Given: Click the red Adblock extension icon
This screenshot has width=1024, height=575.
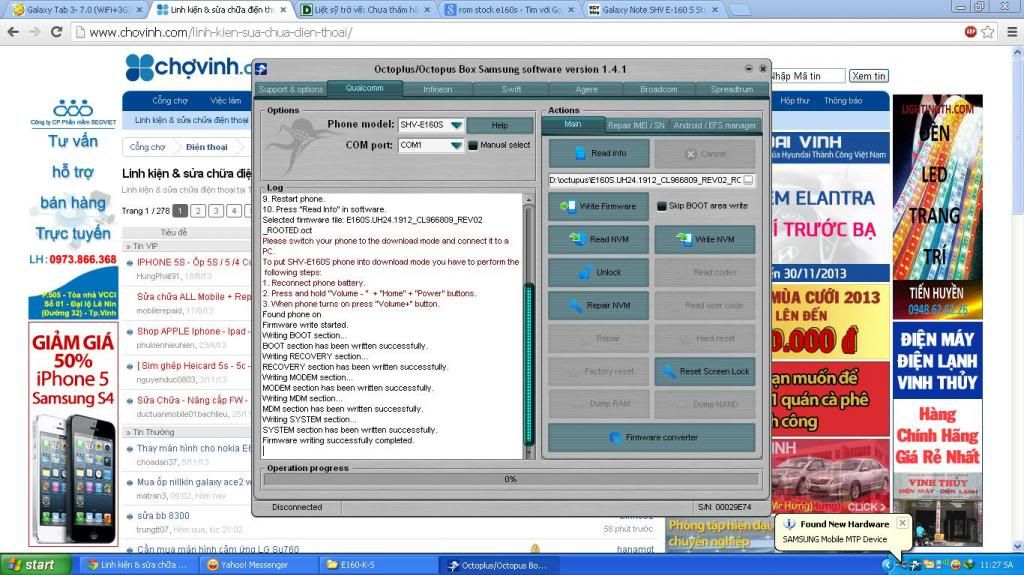Looking at the screenshot, I should 970,32.
